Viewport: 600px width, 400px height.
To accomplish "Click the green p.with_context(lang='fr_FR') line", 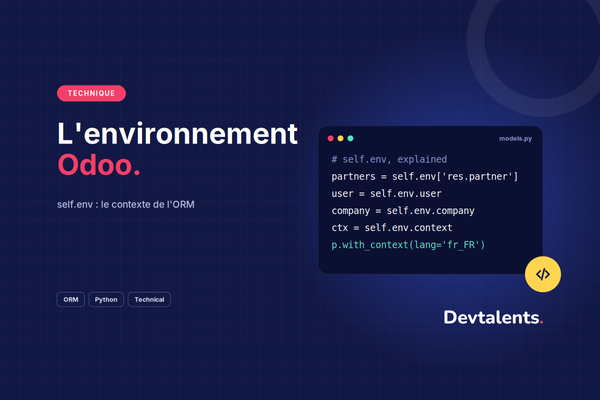I will click(408, 245).
